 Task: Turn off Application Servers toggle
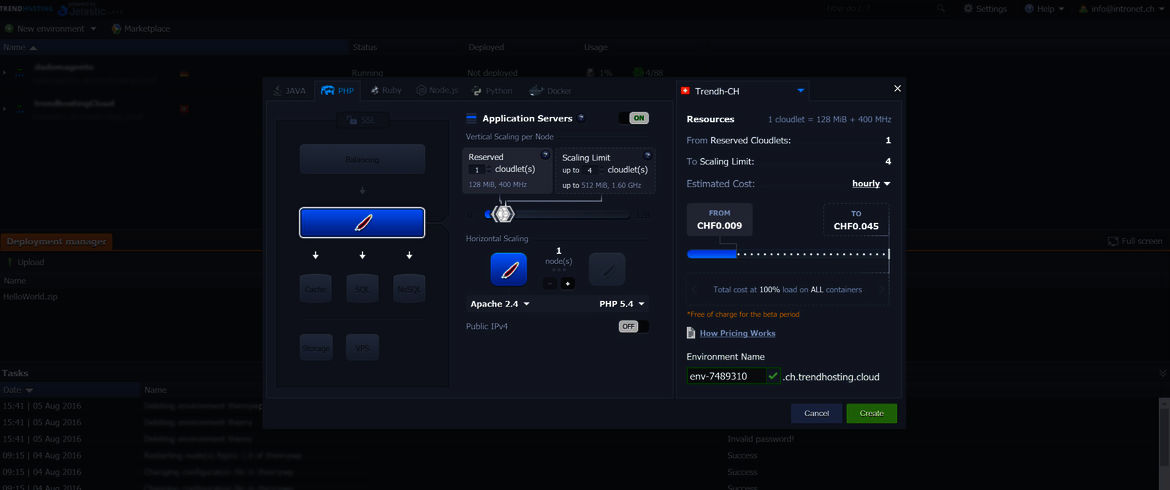(634, 118)
